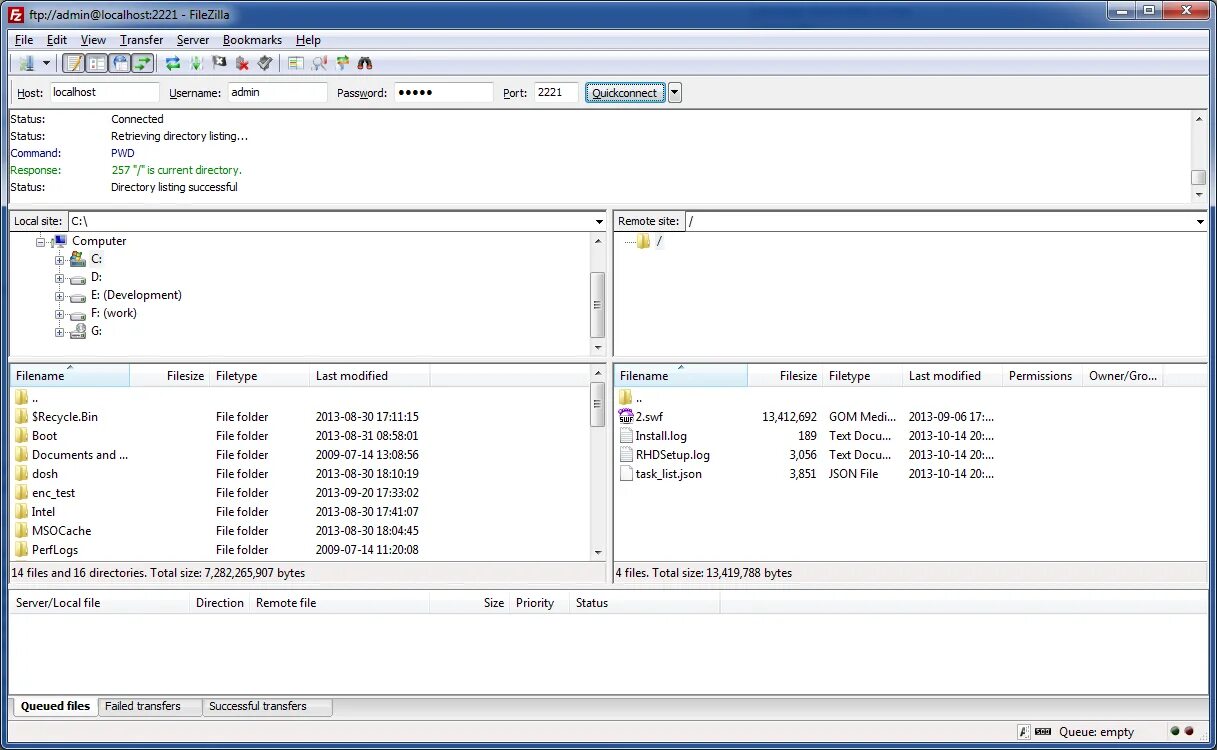Screen dimensions: 1217x750
Task: Select the Boot folder icon
Action: pos(22,436)
